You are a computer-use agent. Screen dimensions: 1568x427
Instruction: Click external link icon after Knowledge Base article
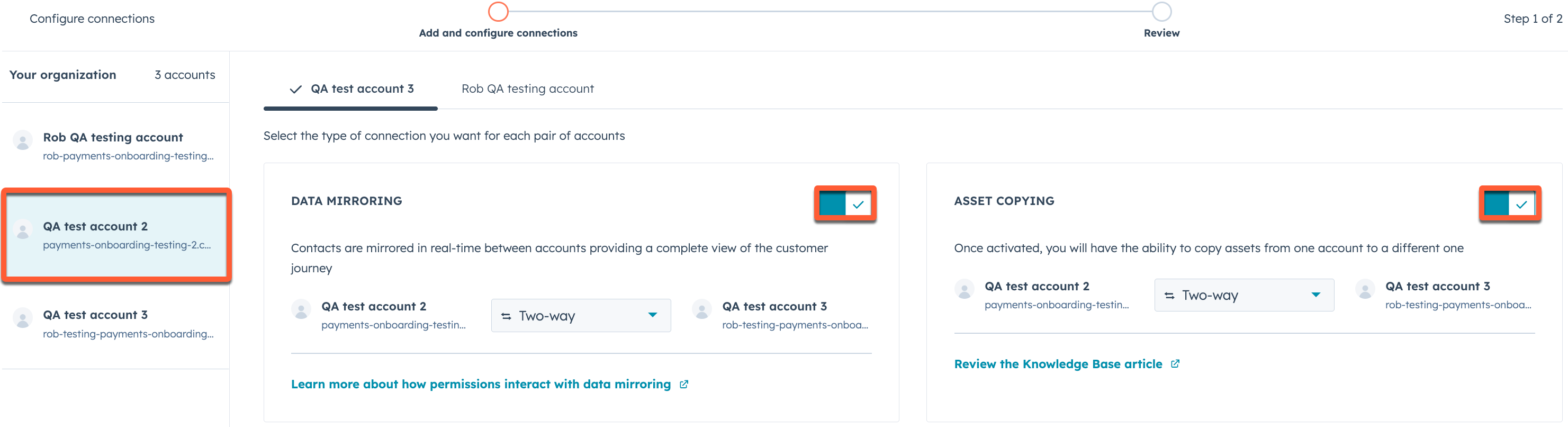tap(1175, 363)
